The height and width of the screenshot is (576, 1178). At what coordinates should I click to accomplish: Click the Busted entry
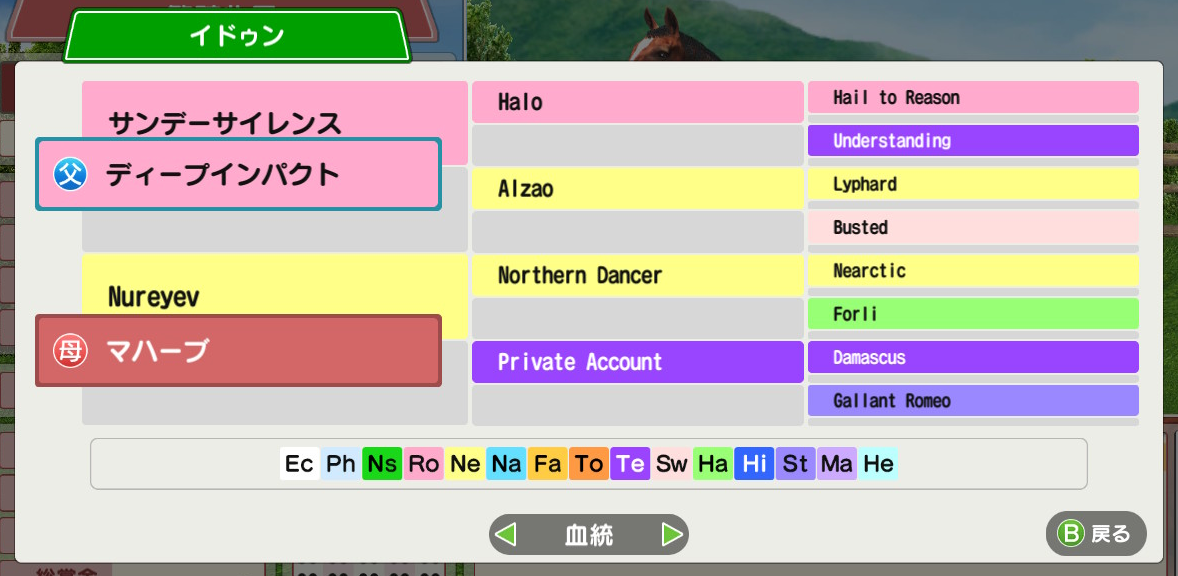pyautogui.click(x=973, y=227)
